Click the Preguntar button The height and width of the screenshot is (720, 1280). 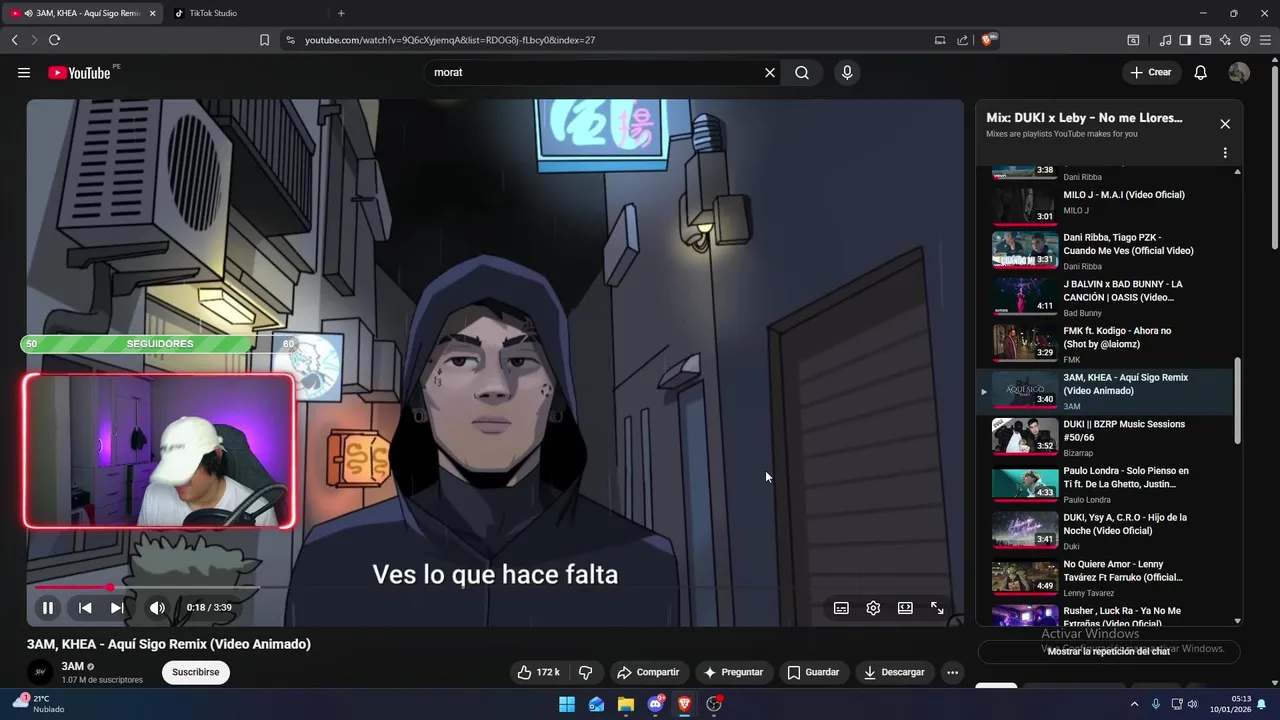pos(733,673)
